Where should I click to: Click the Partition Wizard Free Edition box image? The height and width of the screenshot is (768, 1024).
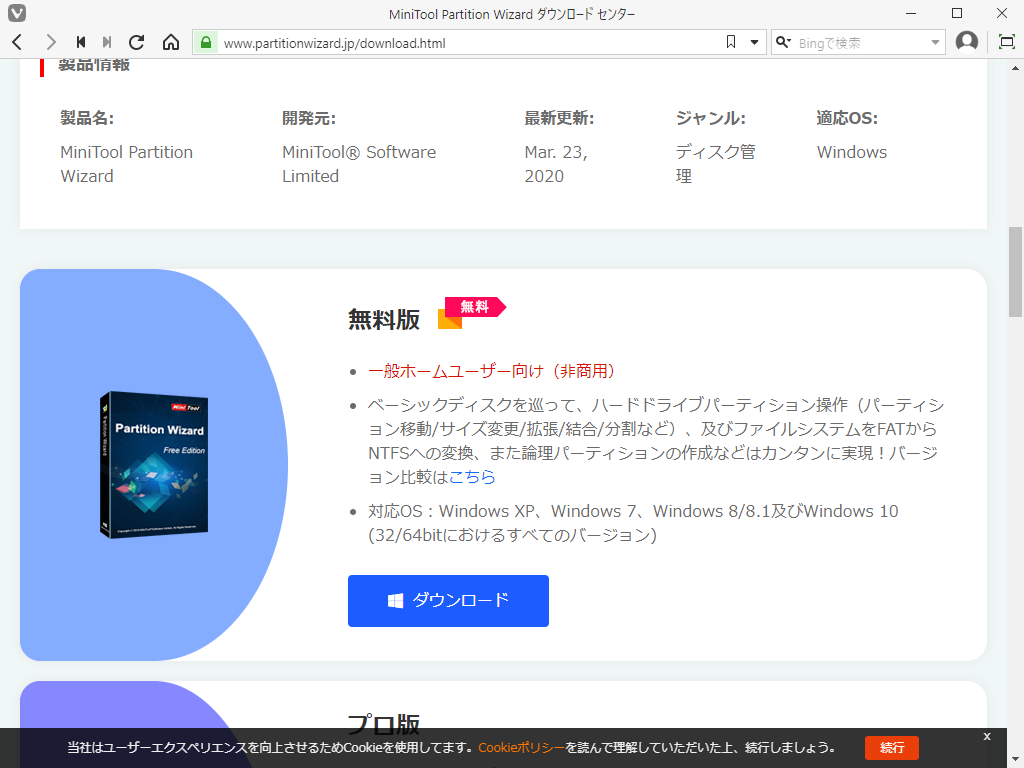154,464
